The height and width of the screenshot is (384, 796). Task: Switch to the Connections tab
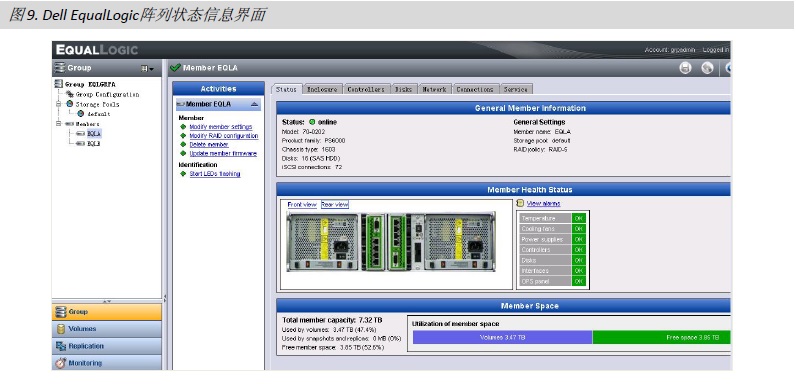(x=475, y=89)
